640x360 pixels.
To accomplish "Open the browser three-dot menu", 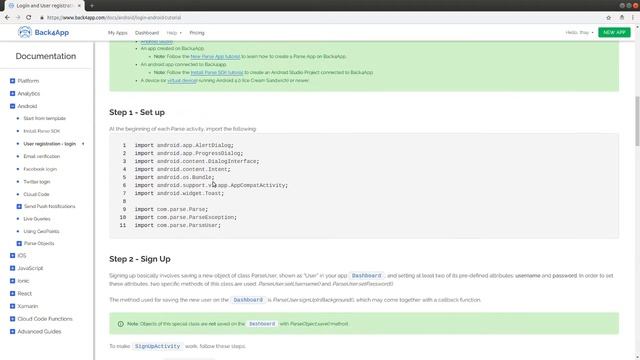I will pos(633,18).
